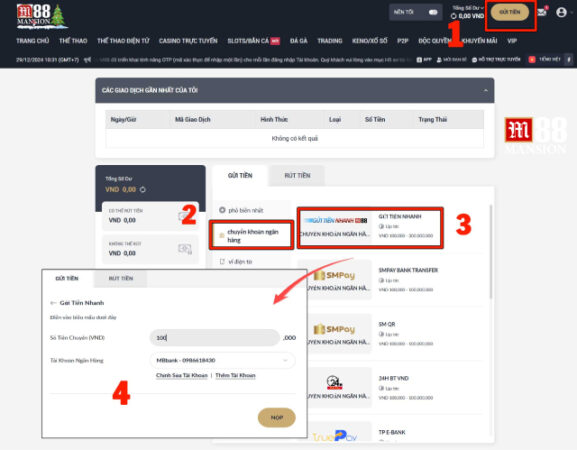Screen dimensions: 577x450
Task: Open THỂ THAO ĐIỆN TỬ menu
Action: [123, 41]
